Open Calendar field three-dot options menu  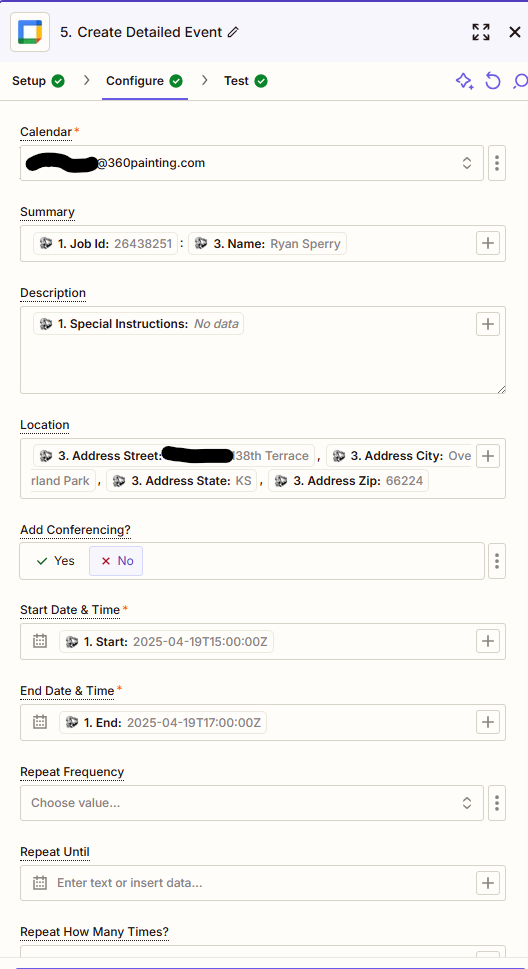pos(497,163)
